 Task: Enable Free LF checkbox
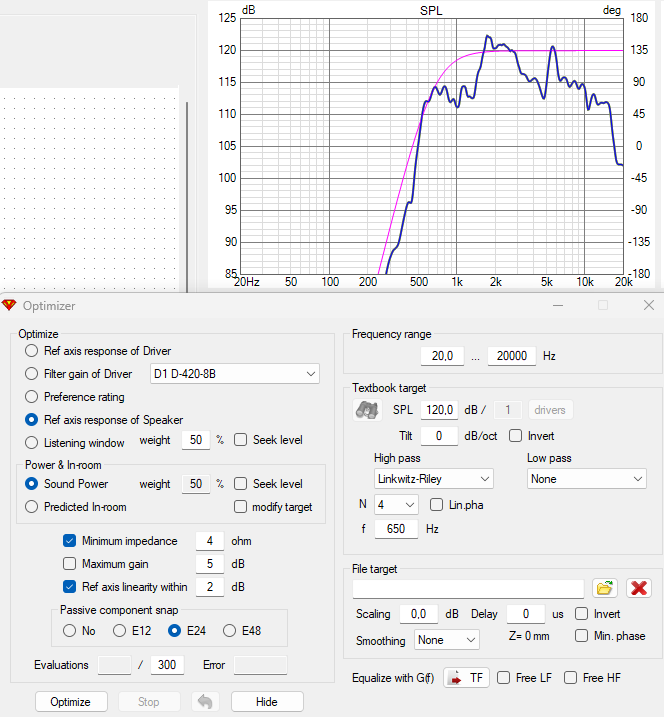[x=503, y=677]
